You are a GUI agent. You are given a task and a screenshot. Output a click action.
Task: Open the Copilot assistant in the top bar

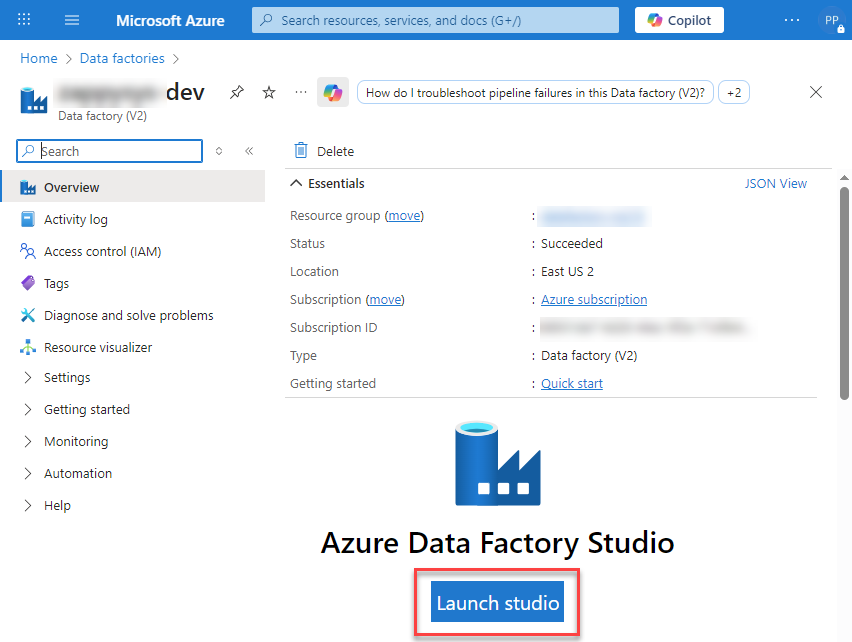point(678,20)
